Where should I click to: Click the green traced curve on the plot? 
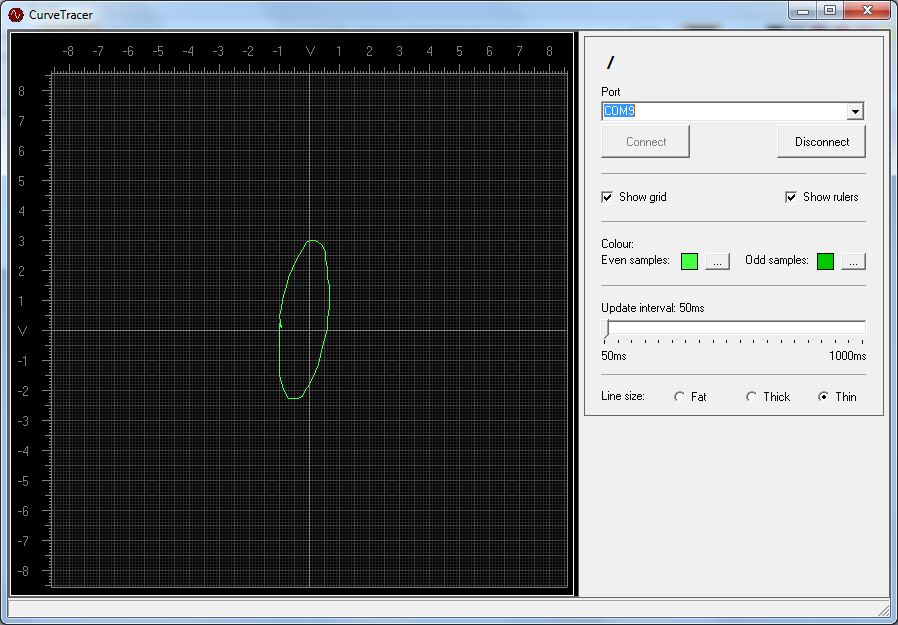329,298
